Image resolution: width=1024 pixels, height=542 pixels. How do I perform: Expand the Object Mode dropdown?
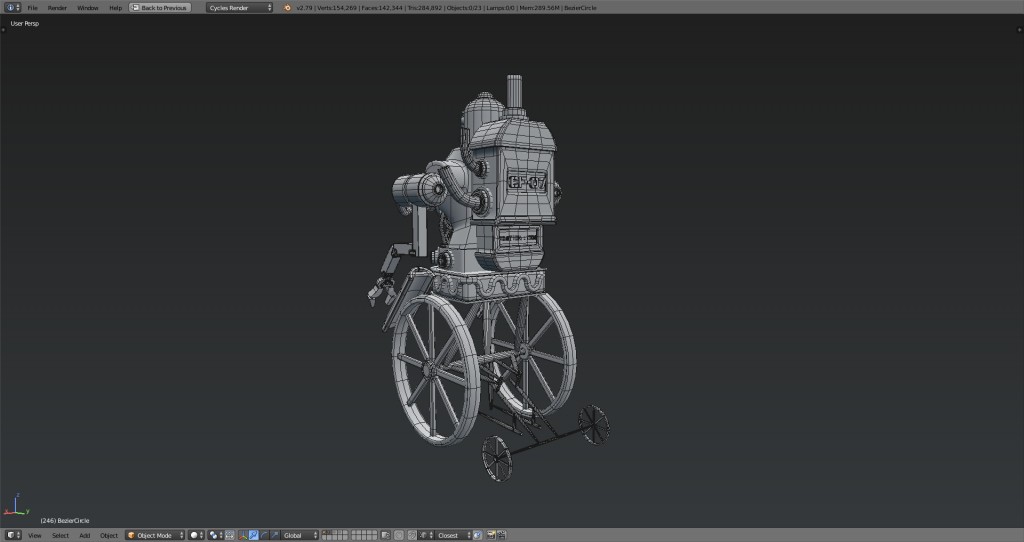(155, 535)
